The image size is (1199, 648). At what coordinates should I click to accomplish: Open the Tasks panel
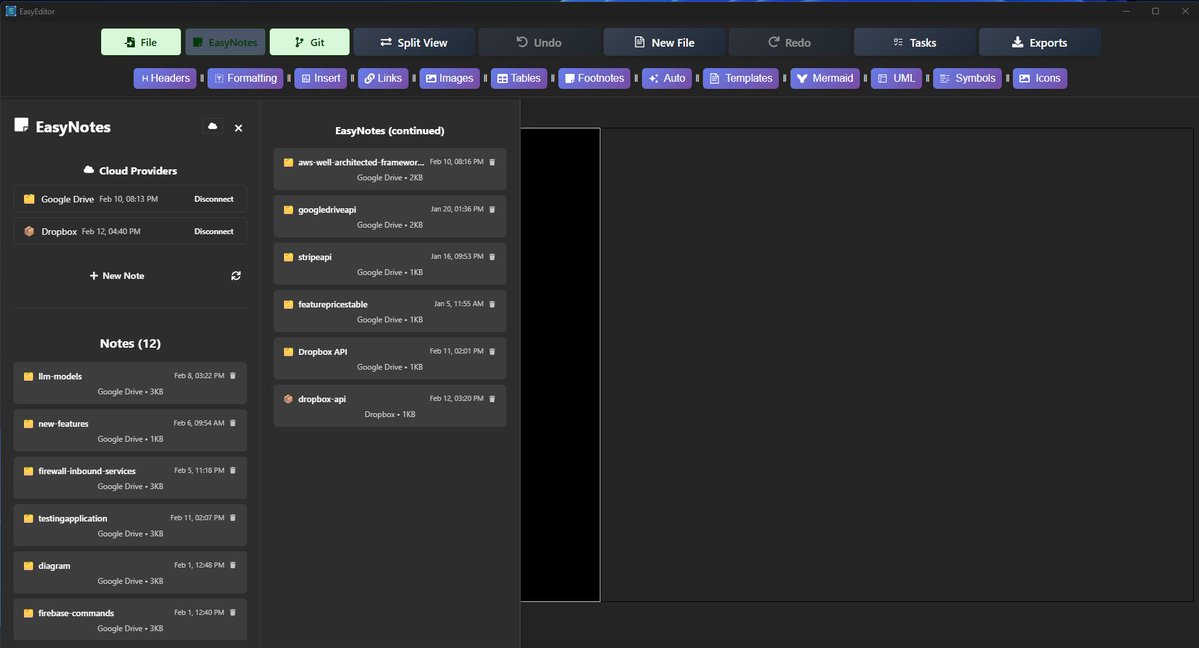click(x=915, y=42)
